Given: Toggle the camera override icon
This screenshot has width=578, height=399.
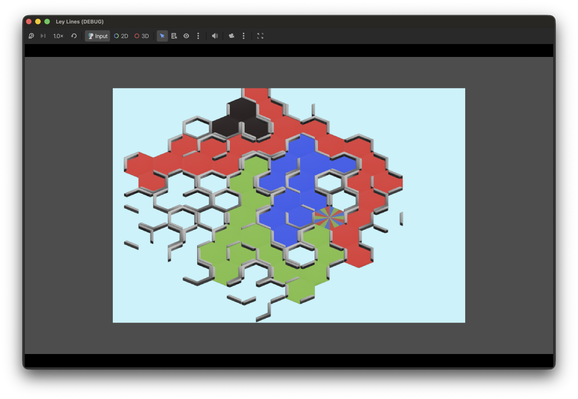Looking at the screenshot, I should [x=231, y=36].
